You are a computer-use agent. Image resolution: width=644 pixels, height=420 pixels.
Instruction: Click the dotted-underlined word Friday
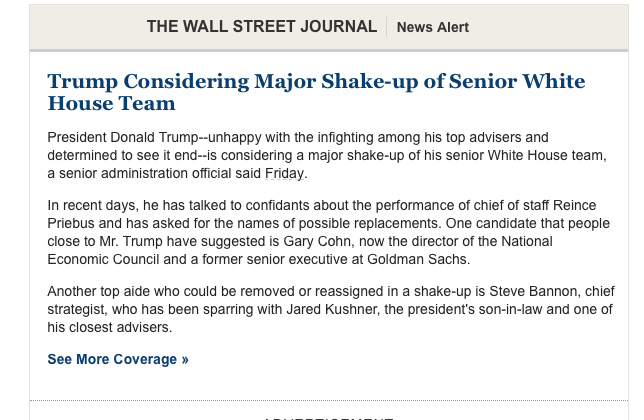click(284, 173)
